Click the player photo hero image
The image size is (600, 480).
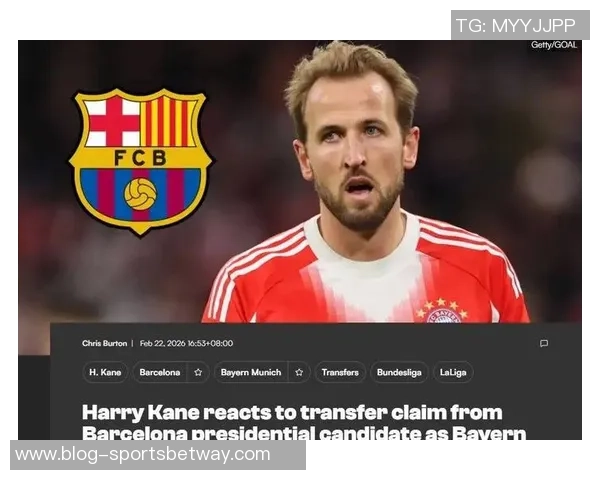(300, 182)
